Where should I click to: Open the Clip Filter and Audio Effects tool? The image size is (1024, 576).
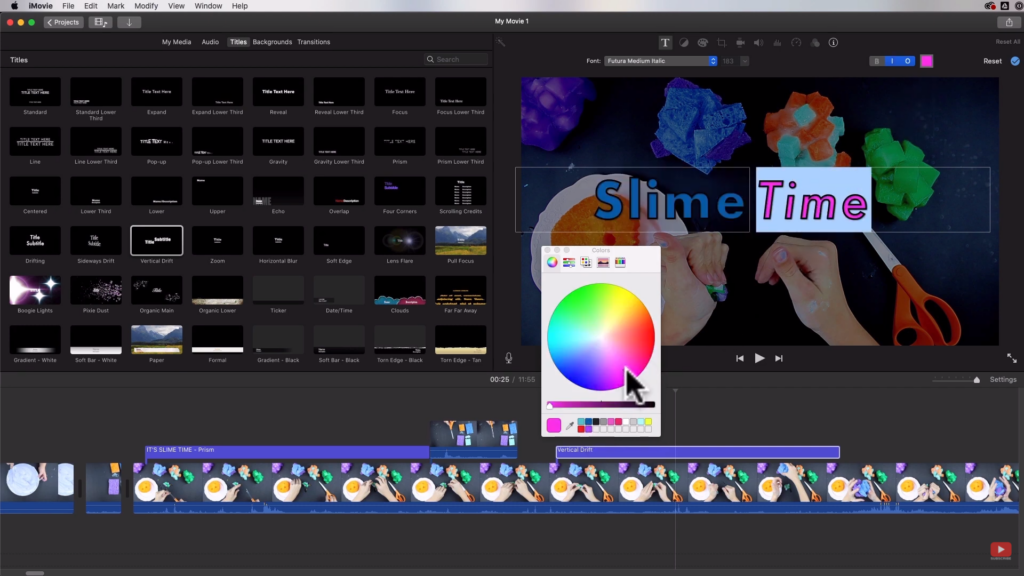(x=815, y=42)
